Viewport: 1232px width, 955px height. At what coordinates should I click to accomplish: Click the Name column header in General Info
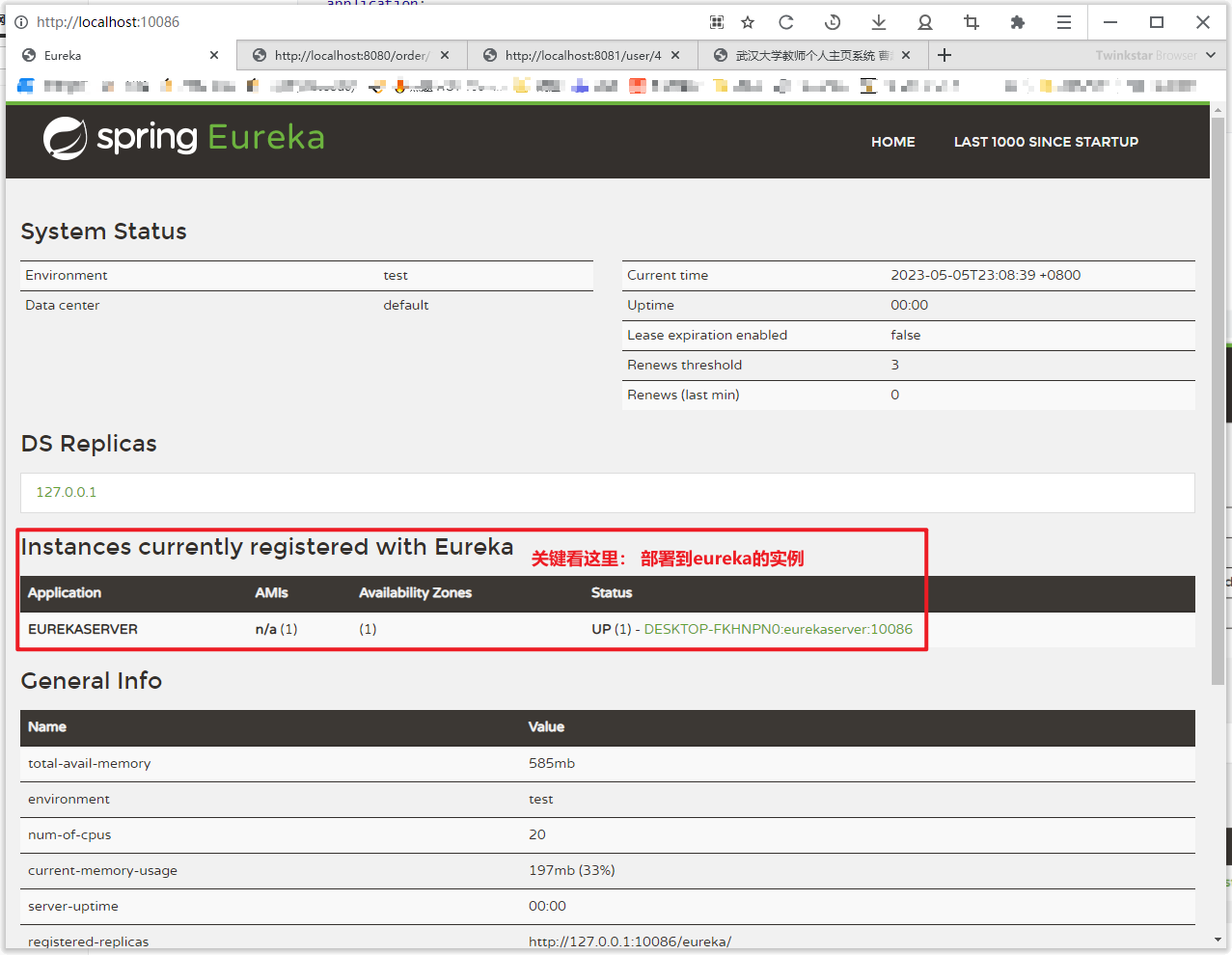(47, 727)
